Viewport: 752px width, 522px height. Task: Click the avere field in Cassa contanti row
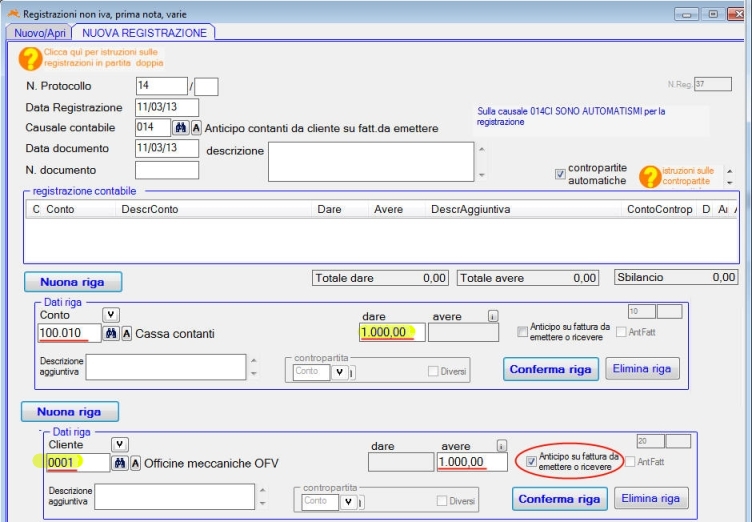pyautogui.click(x=463, y=332)
